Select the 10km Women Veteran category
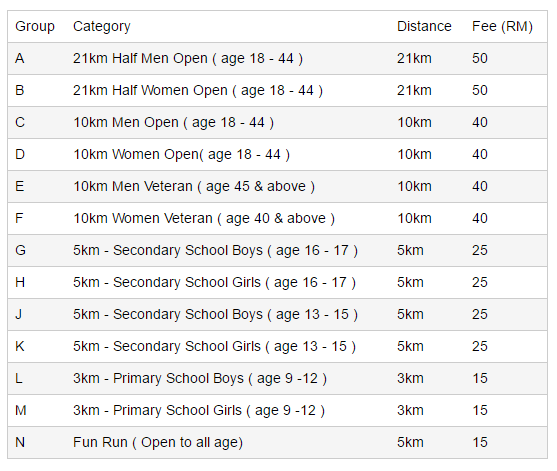Image resolution: width=557 pixels, height=471 pixels. tap(204, 218)
